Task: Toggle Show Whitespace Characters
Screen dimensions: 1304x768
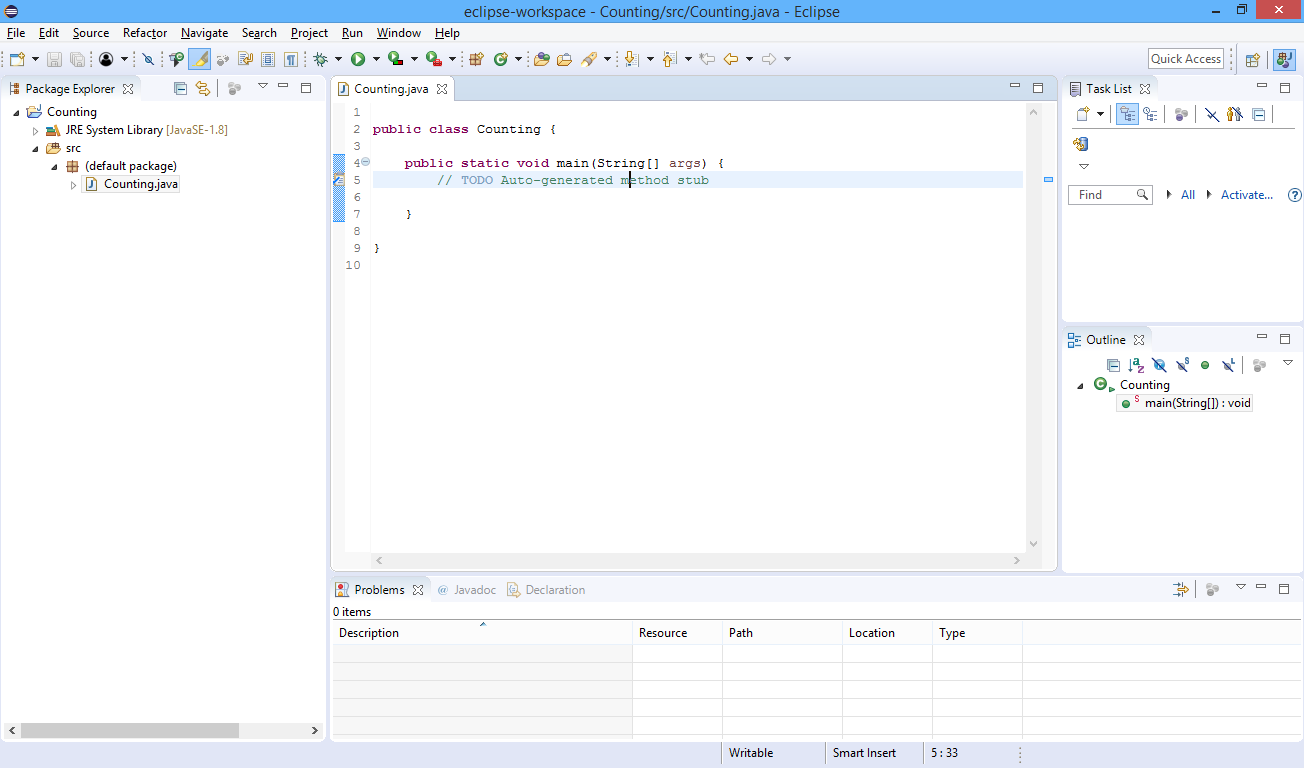Action: [290, 59]
